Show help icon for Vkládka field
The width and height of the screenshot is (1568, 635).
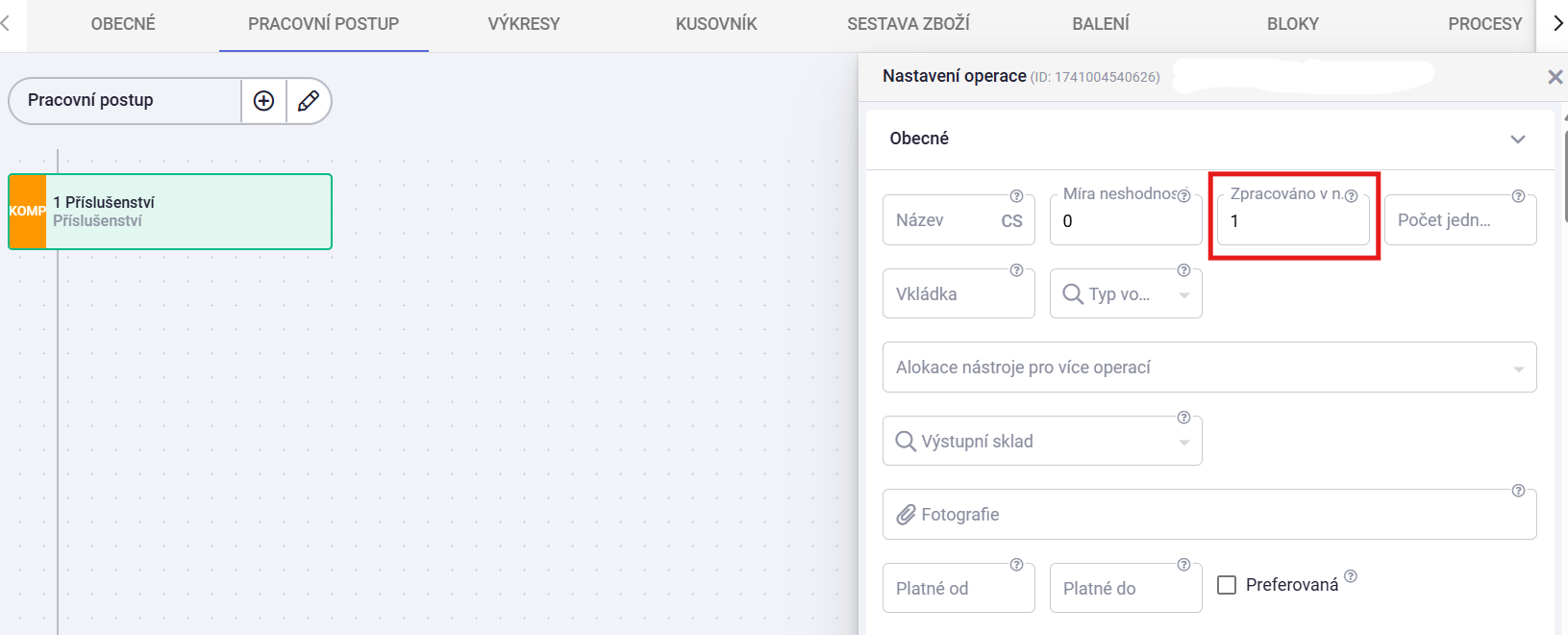click(x=1016, y=270)
